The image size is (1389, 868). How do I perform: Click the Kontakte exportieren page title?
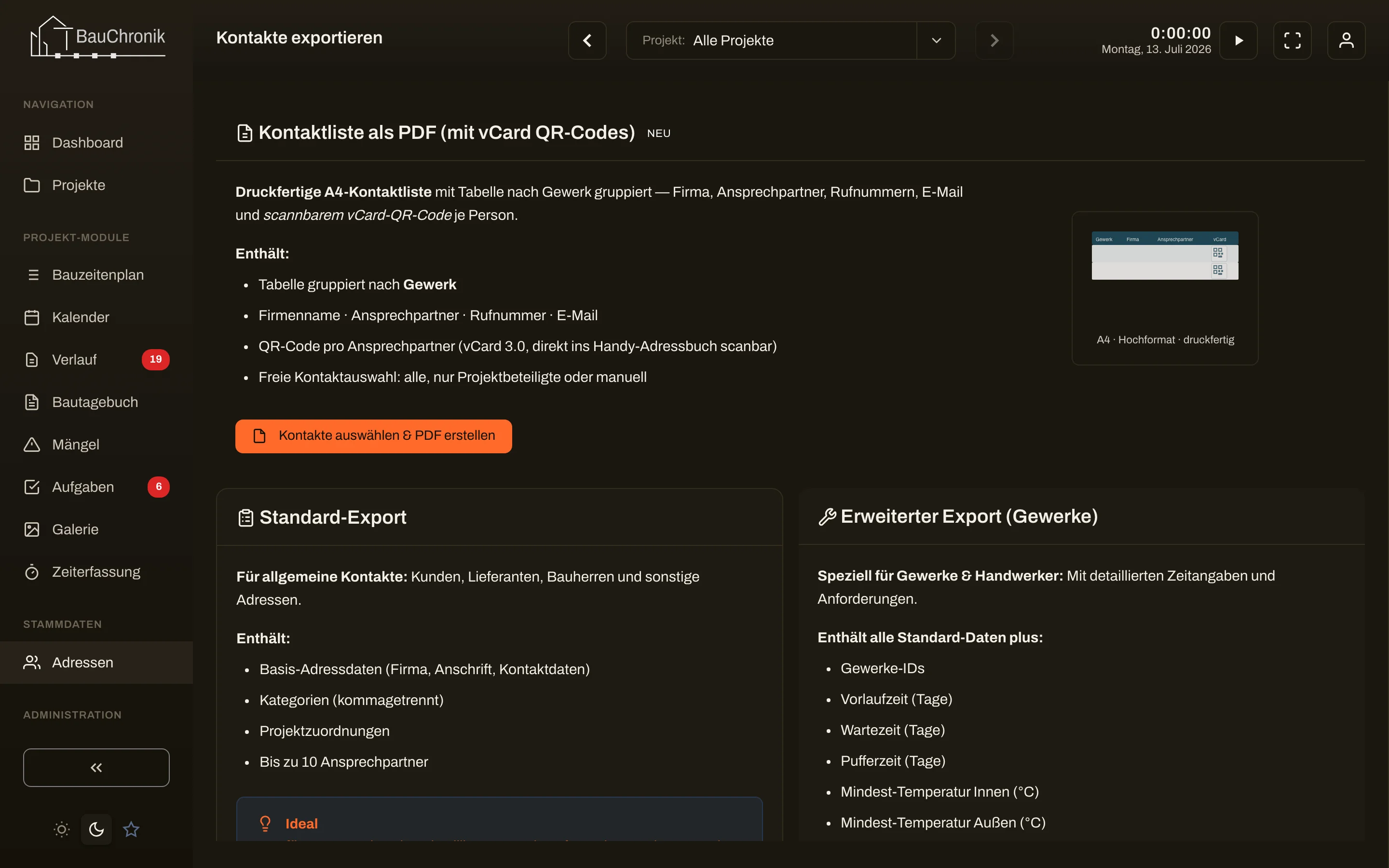point(299,38)
